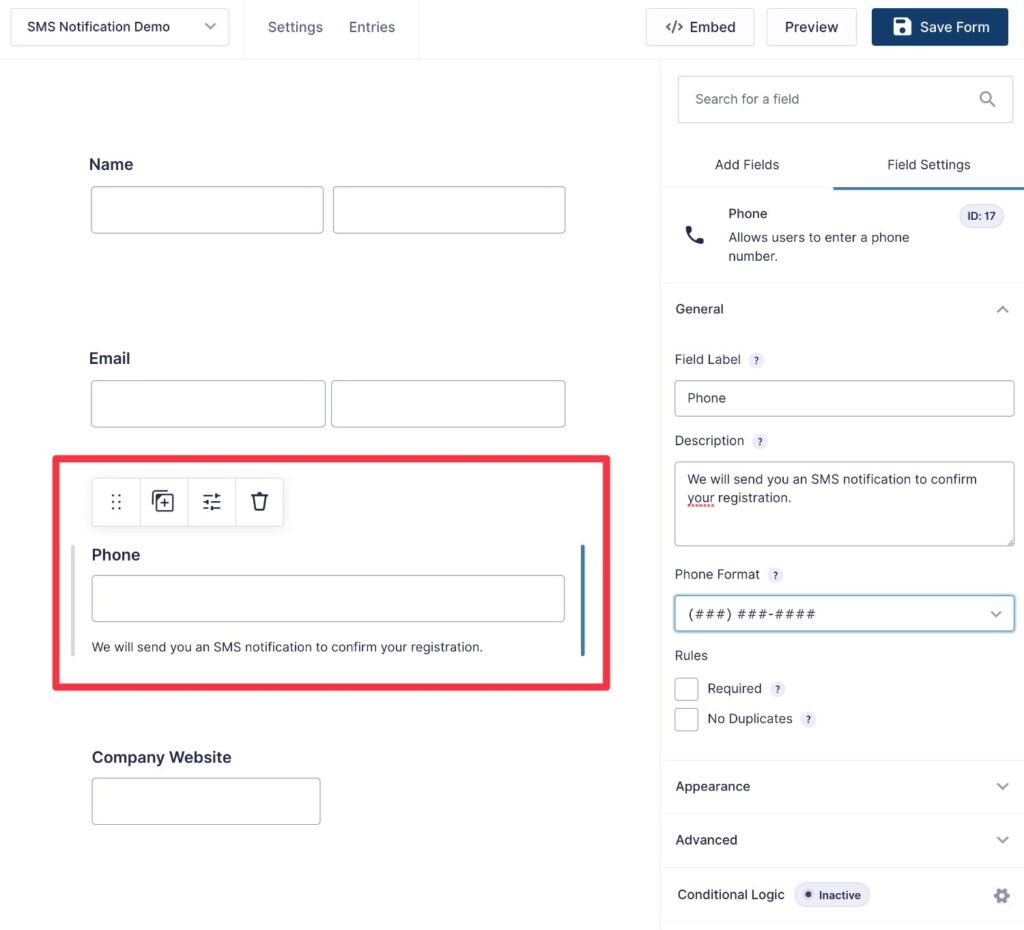Click the Save Form button
Image resolution: width=1024 pixels, height=930 pixels.
939,27
